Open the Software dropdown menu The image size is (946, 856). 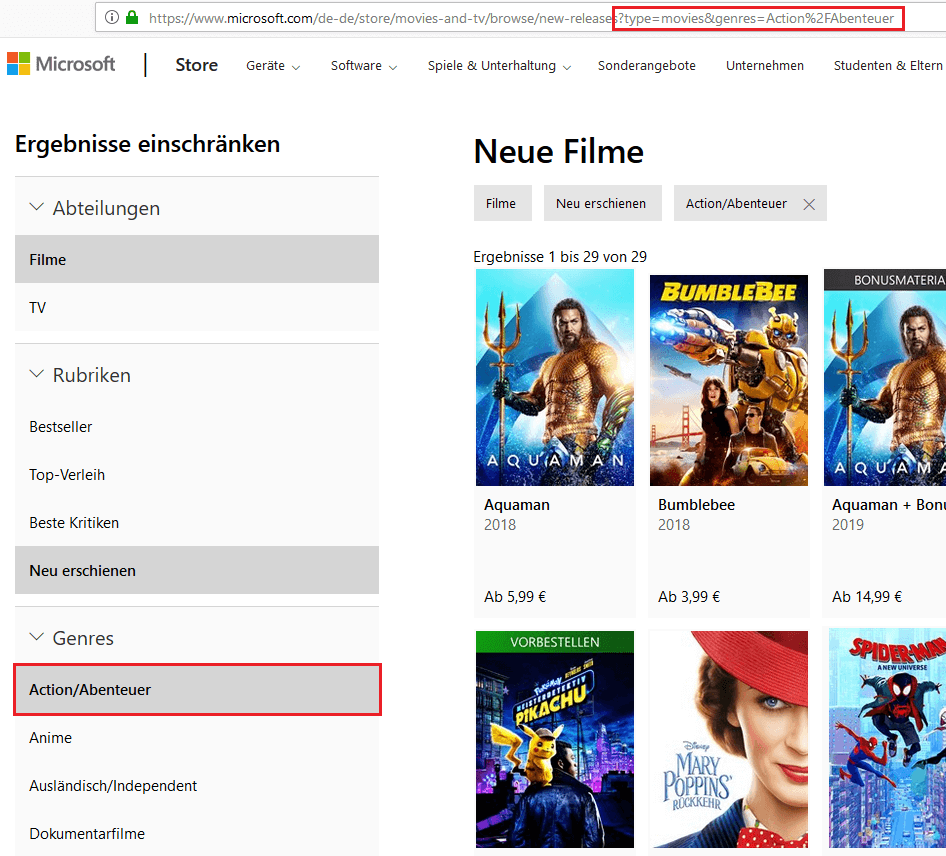tap(364, 66)
